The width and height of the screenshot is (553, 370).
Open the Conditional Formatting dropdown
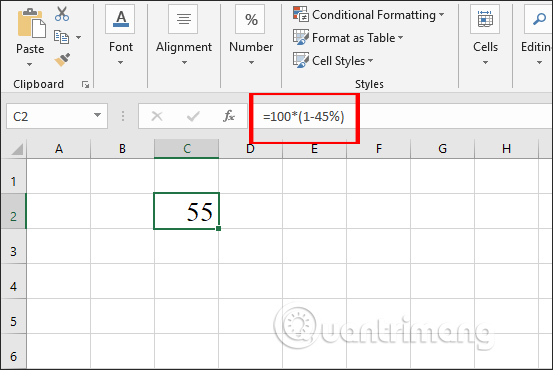369,15
